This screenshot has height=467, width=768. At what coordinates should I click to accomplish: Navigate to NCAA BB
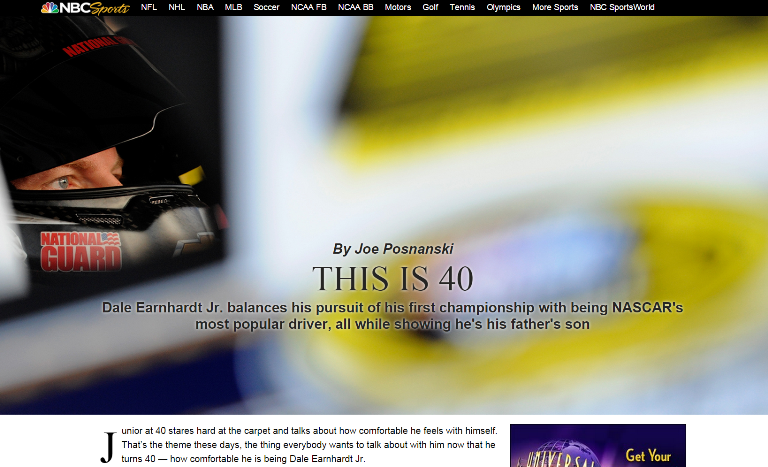click(356, 7)
